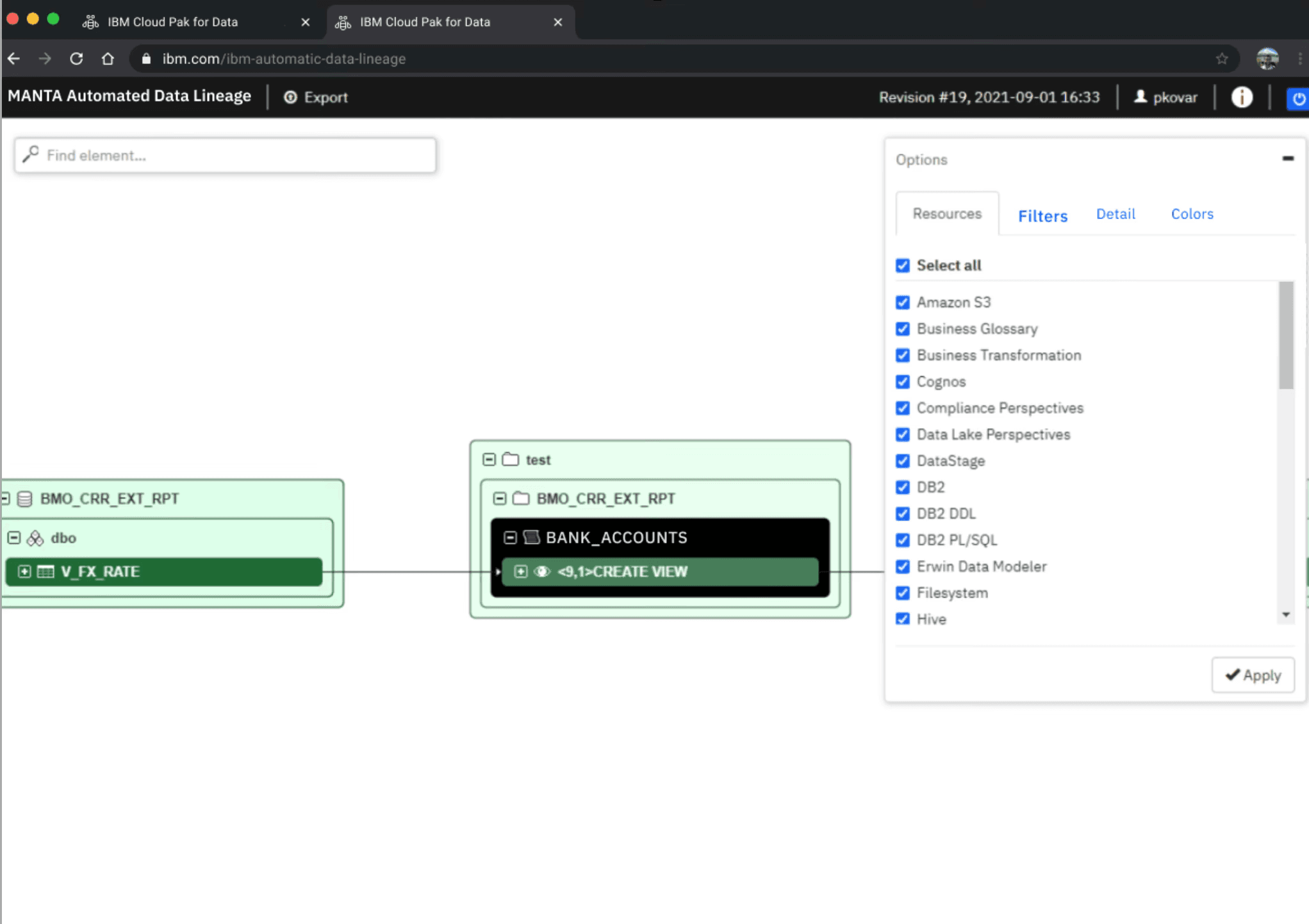The width and height of the screenshot is (1309, 924).
Task: Uncheck the Amazon S3 resource checkbox
Action: tap(902, 302)
